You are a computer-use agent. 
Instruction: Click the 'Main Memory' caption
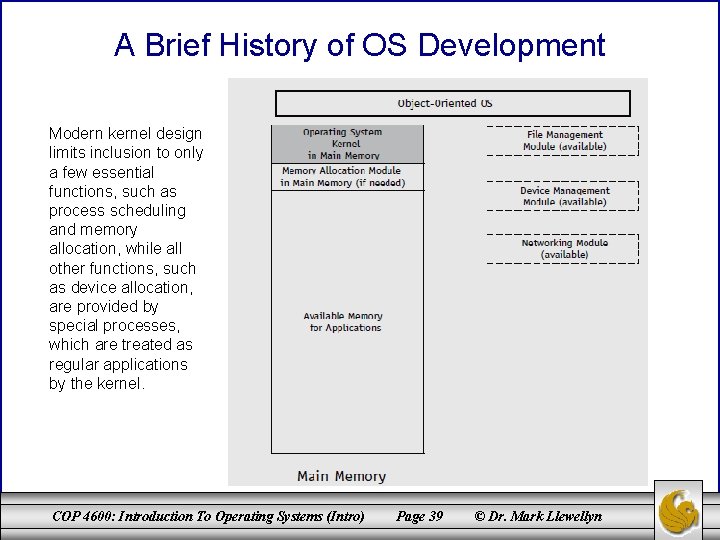(x=342, y=476)
